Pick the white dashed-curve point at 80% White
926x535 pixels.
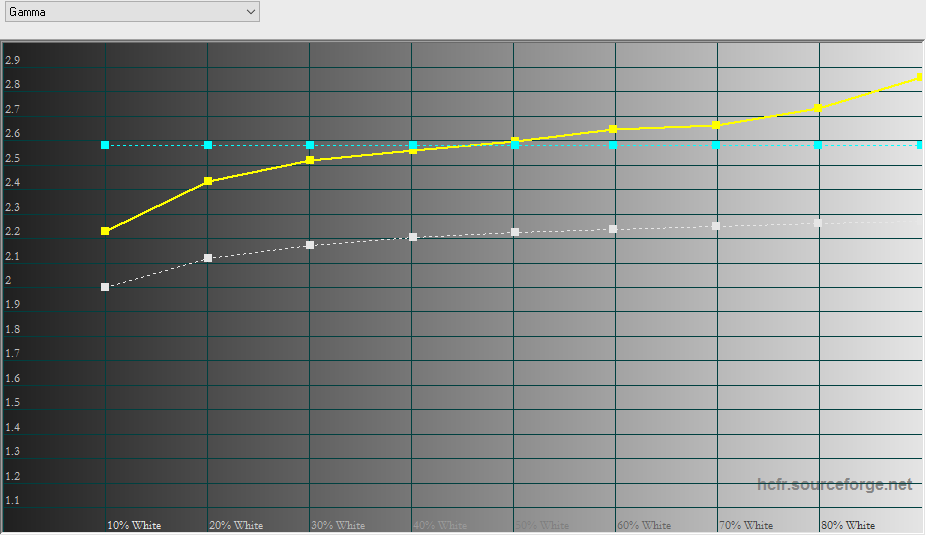(x=818, y=223)
